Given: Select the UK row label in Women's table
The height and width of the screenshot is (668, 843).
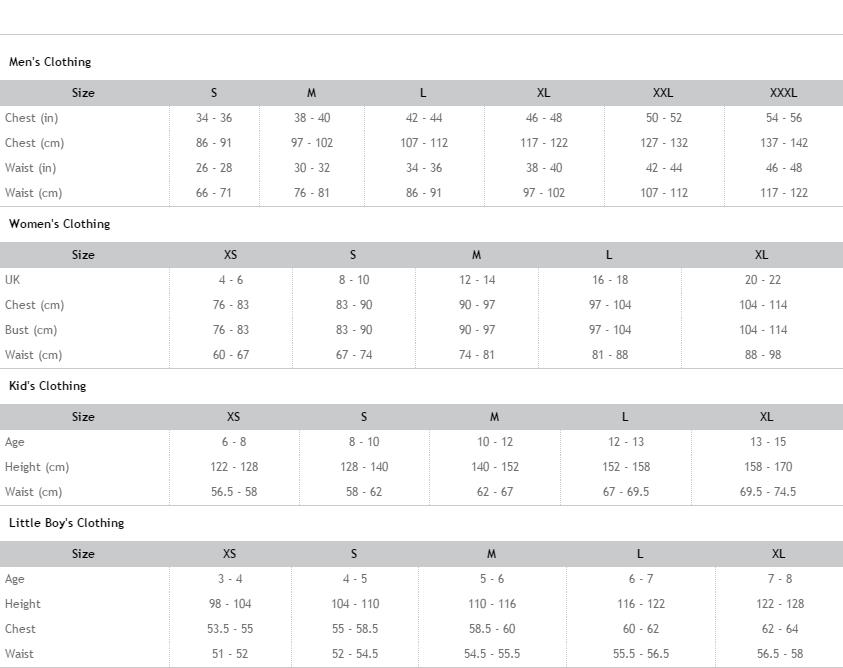Looking at the screenshot, I should 12,280.
